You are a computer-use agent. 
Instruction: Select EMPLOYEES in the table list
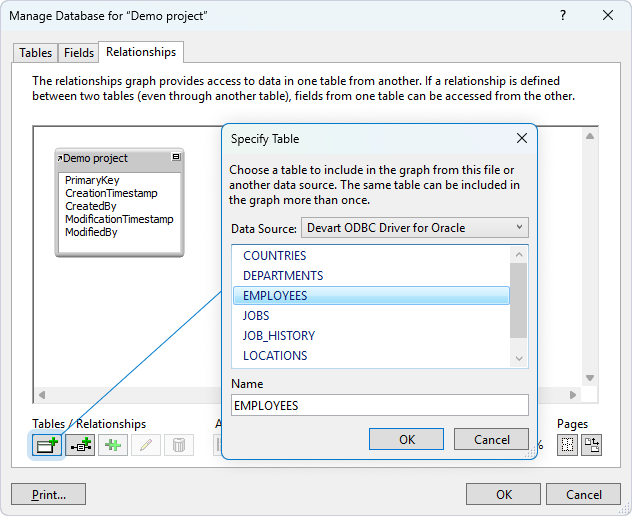[371, 295]
